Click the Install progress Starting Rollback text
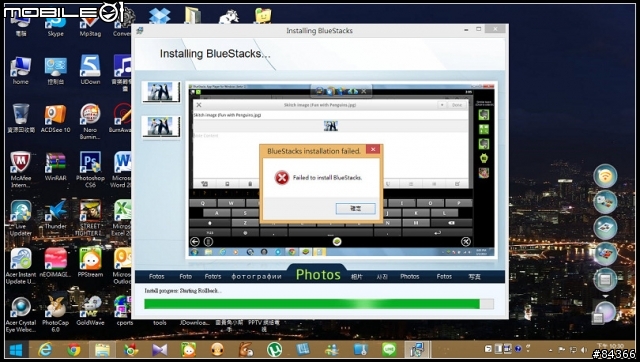 (x=183, y=291)
